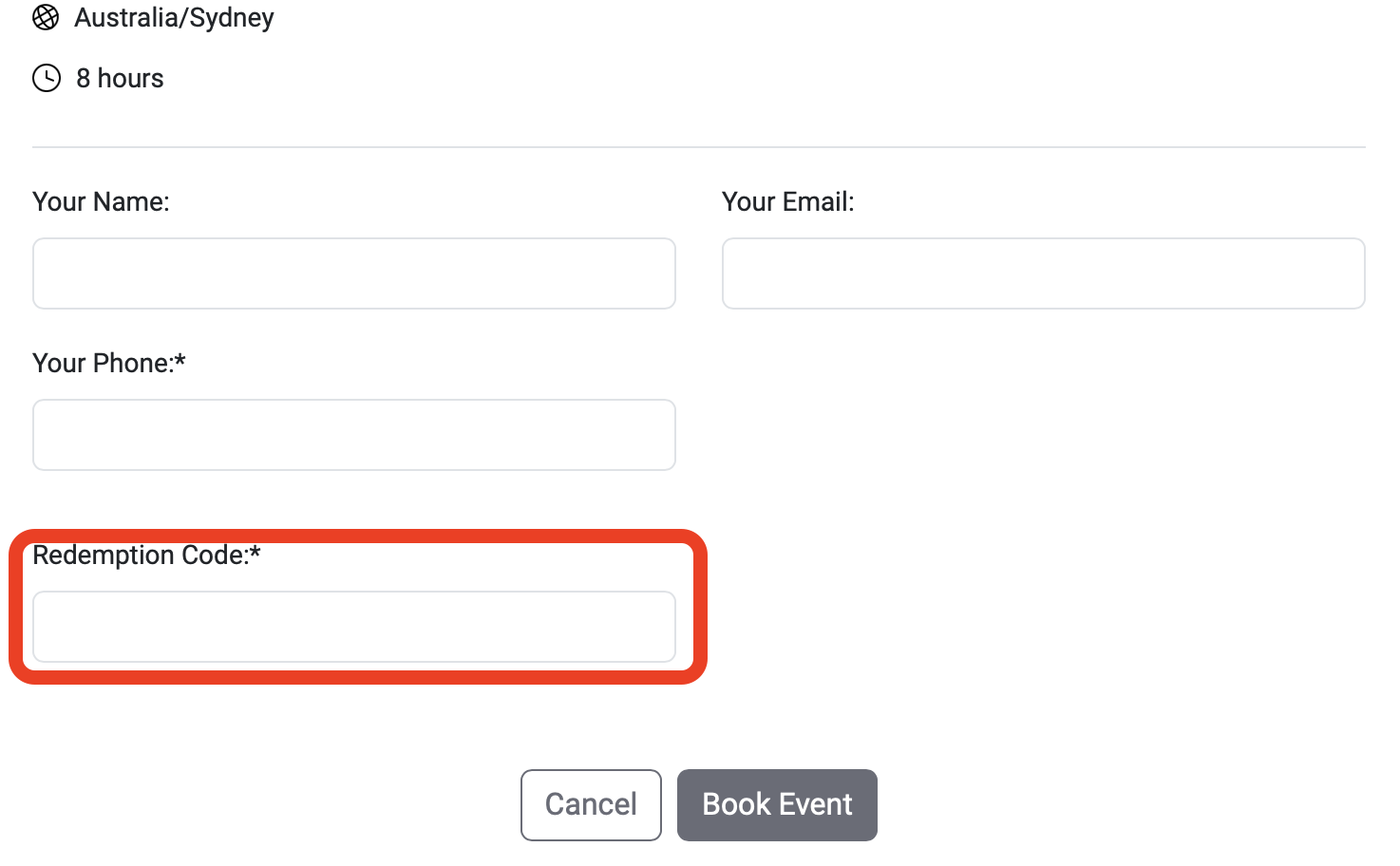Focus the Your Phone input field

(x=354, y=435)
